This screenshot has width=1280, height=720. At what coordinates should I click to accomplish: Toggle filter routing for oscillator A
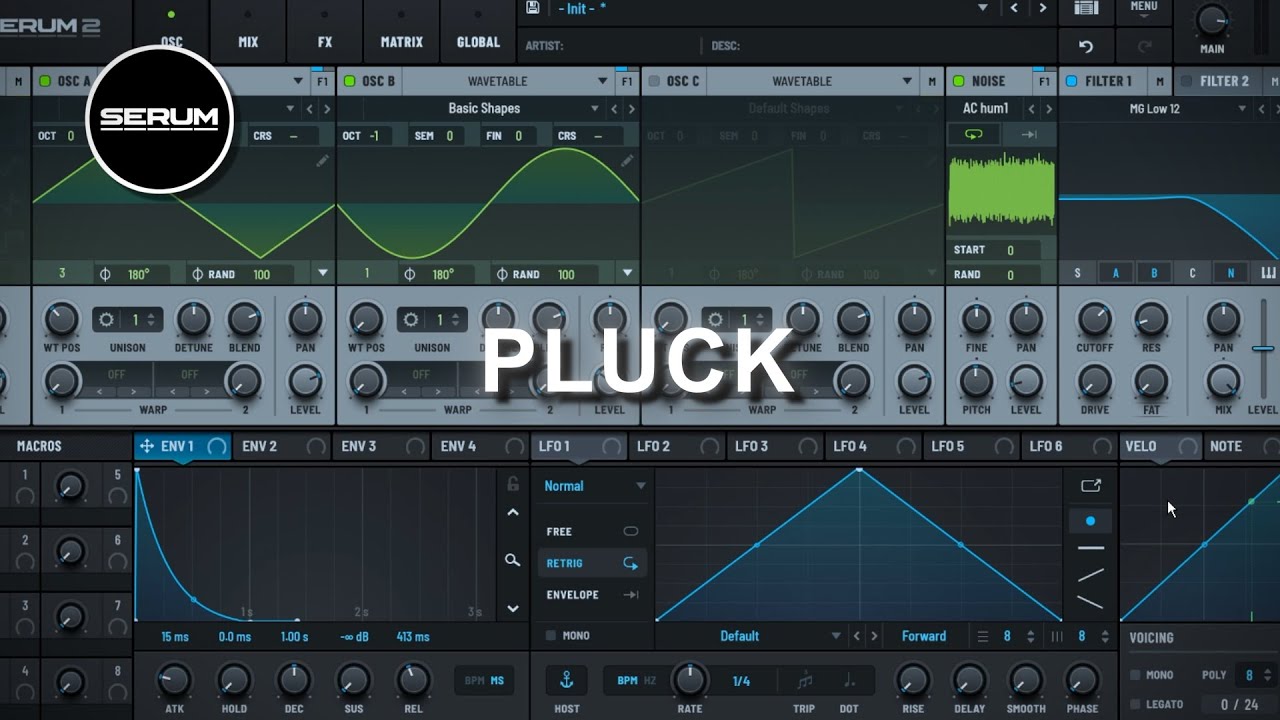click(x=1115, y=273)
